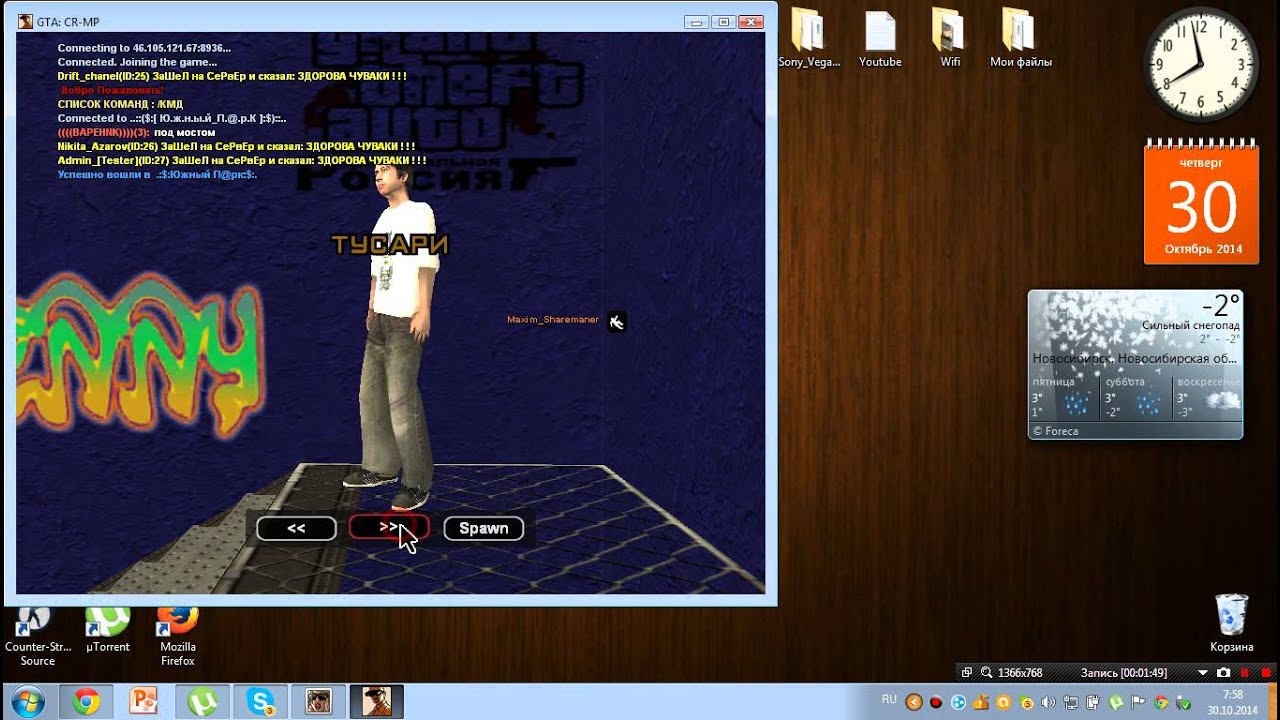The image size is (1280, 720).
Task: Launch µTorrent desktop shortcut
Action: (x=107, y=631)
